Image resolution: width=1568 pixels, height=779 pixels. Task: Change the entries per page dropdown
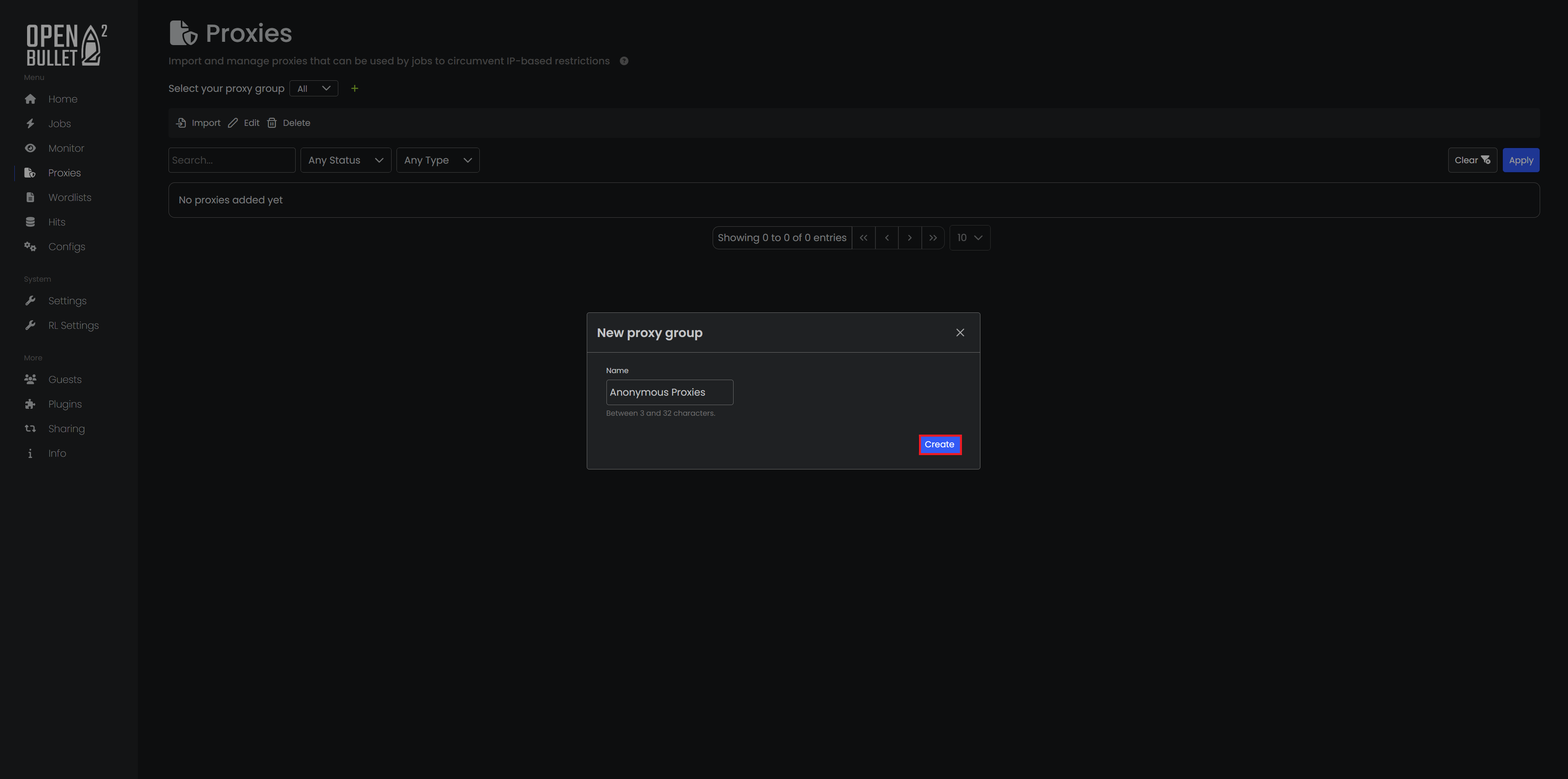tap(969, 237)
